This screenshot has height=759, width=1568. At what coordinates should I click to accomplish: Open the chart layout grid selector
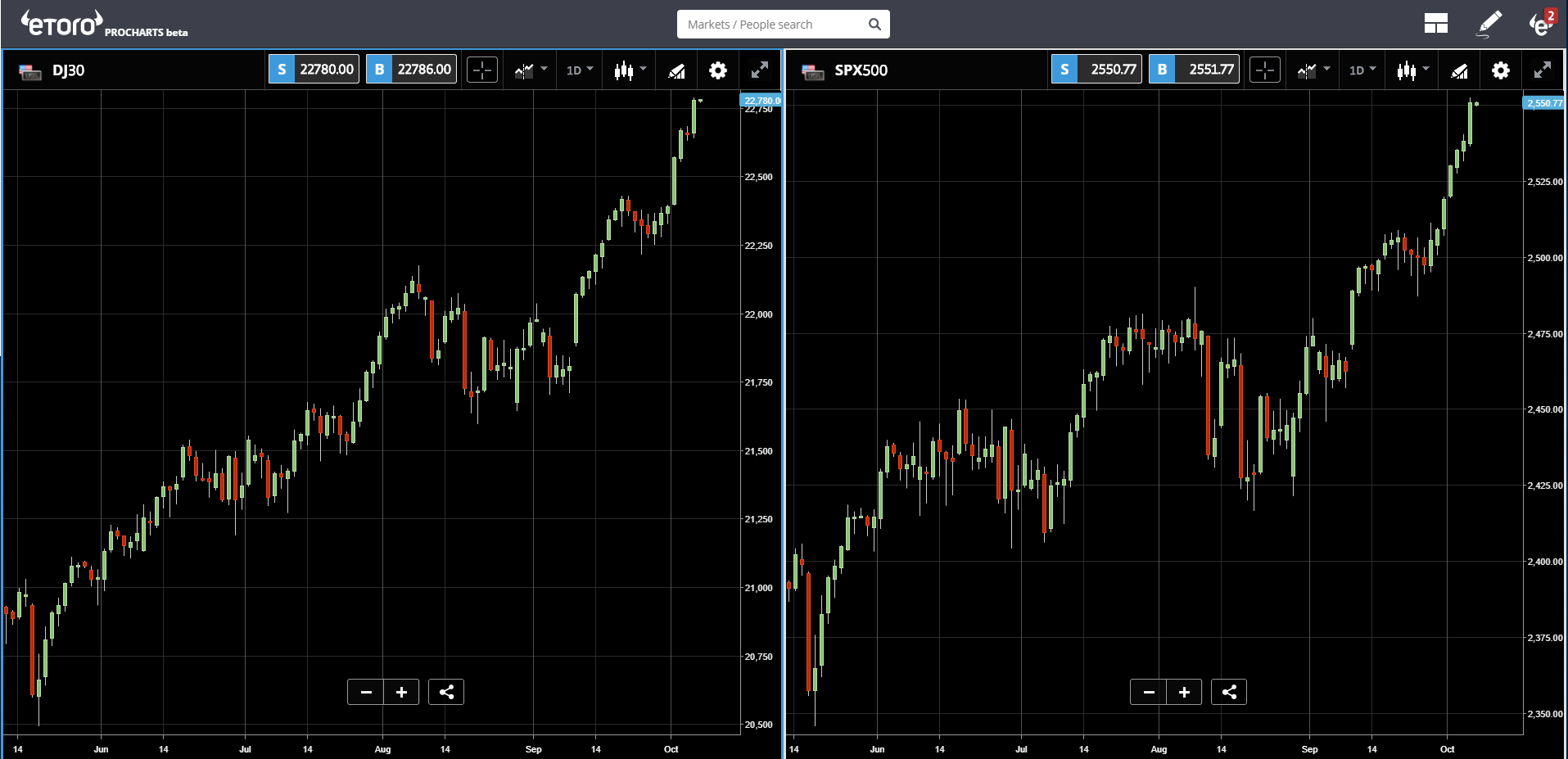click(x=1435, y=24)
